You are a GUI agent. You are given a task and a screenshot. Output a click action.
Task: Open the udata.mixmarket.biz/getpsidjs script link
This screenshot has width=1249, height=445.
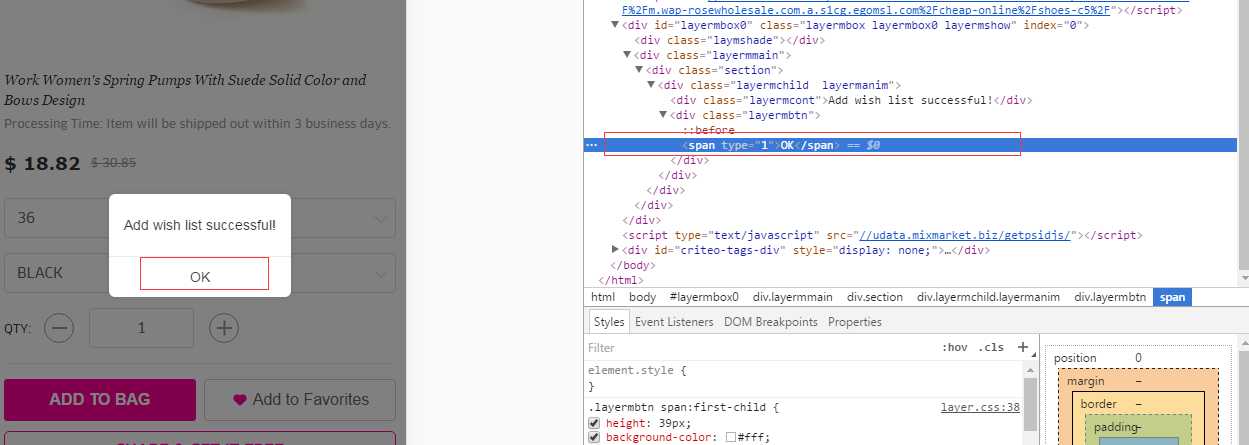click(965, 235)
